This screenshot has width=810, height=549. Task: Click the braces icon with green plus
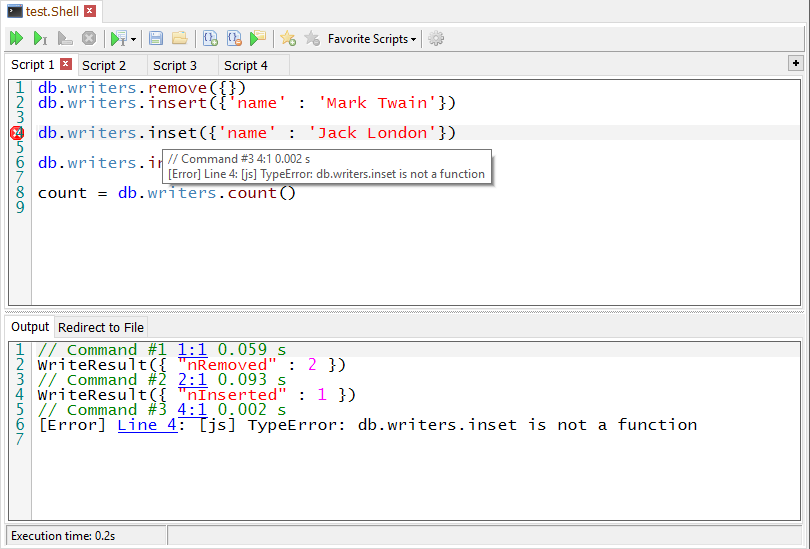(210, 39)
